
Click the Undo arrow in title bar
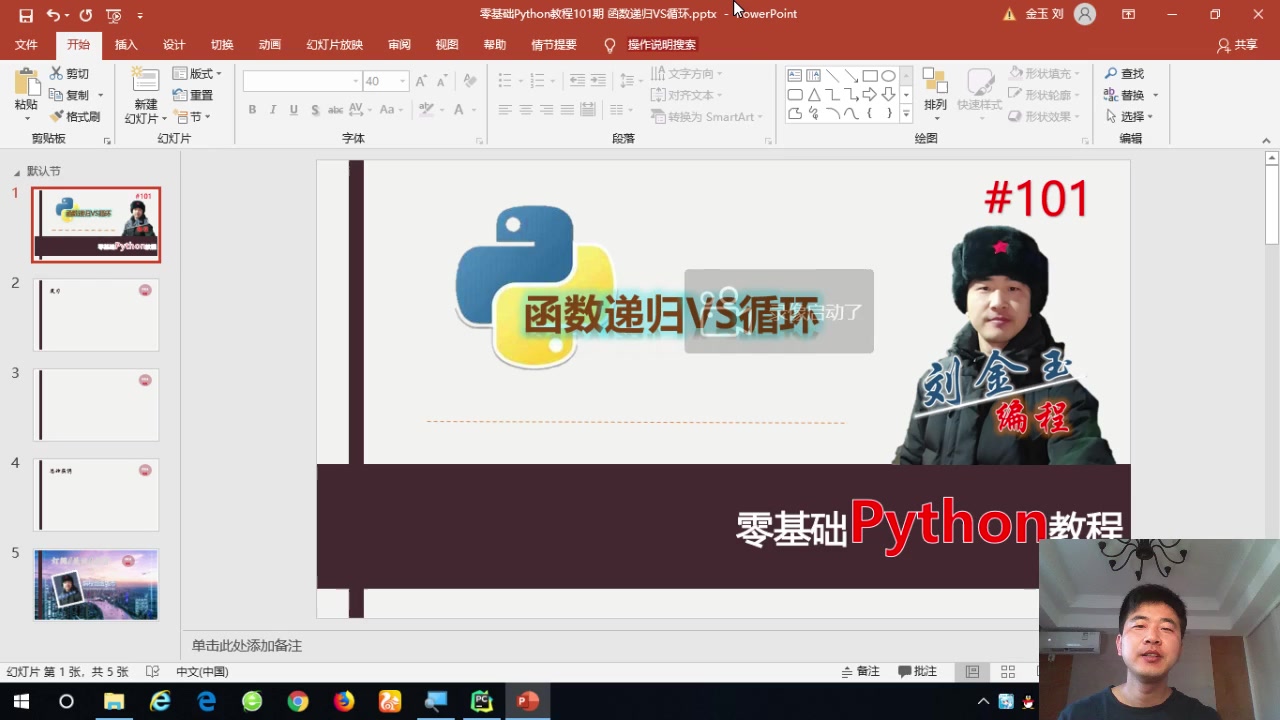point(53,15)
